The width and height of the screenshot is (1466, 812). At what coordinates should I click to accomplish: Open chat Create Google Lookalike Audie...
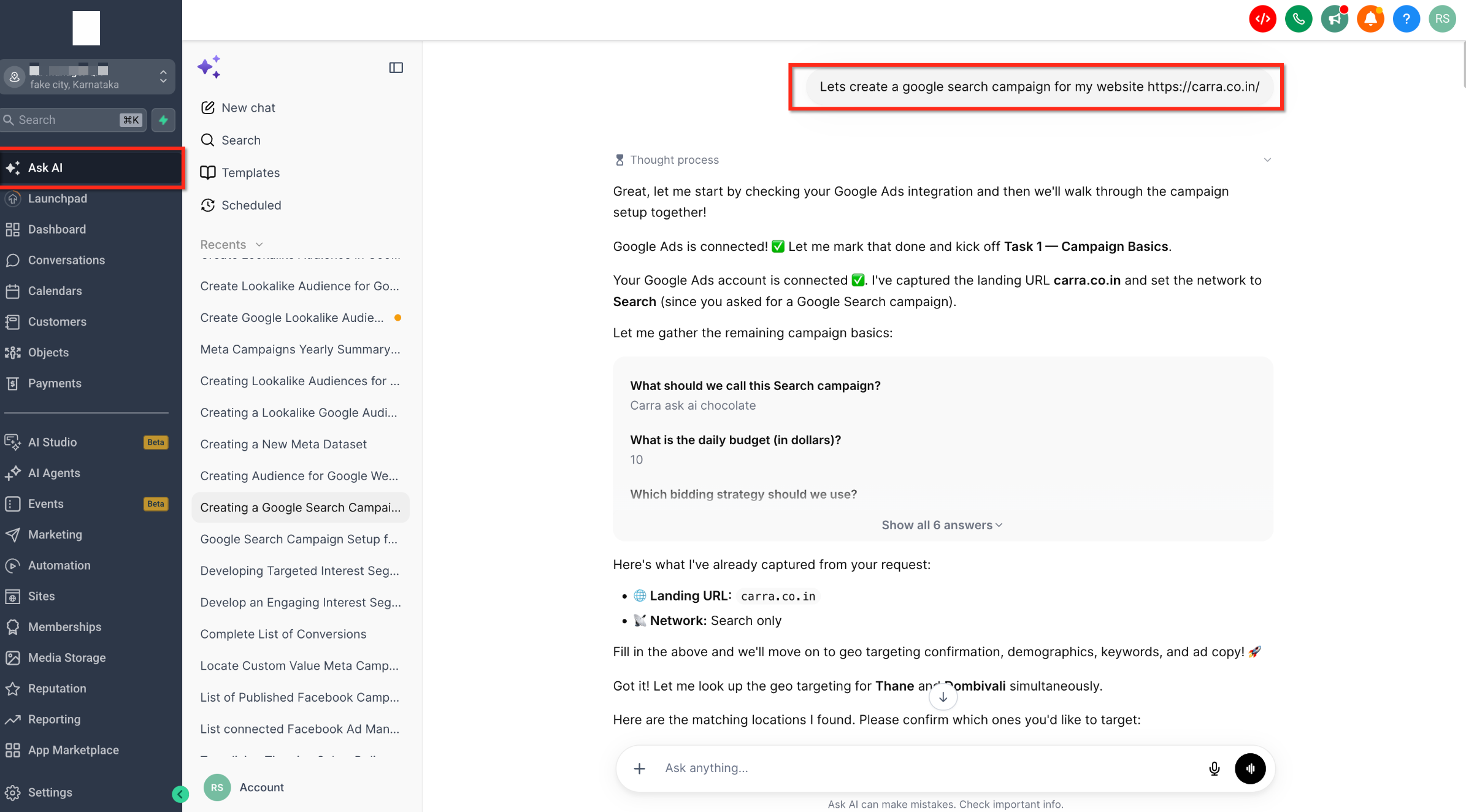pyautogui.click(x=301, y=318)
